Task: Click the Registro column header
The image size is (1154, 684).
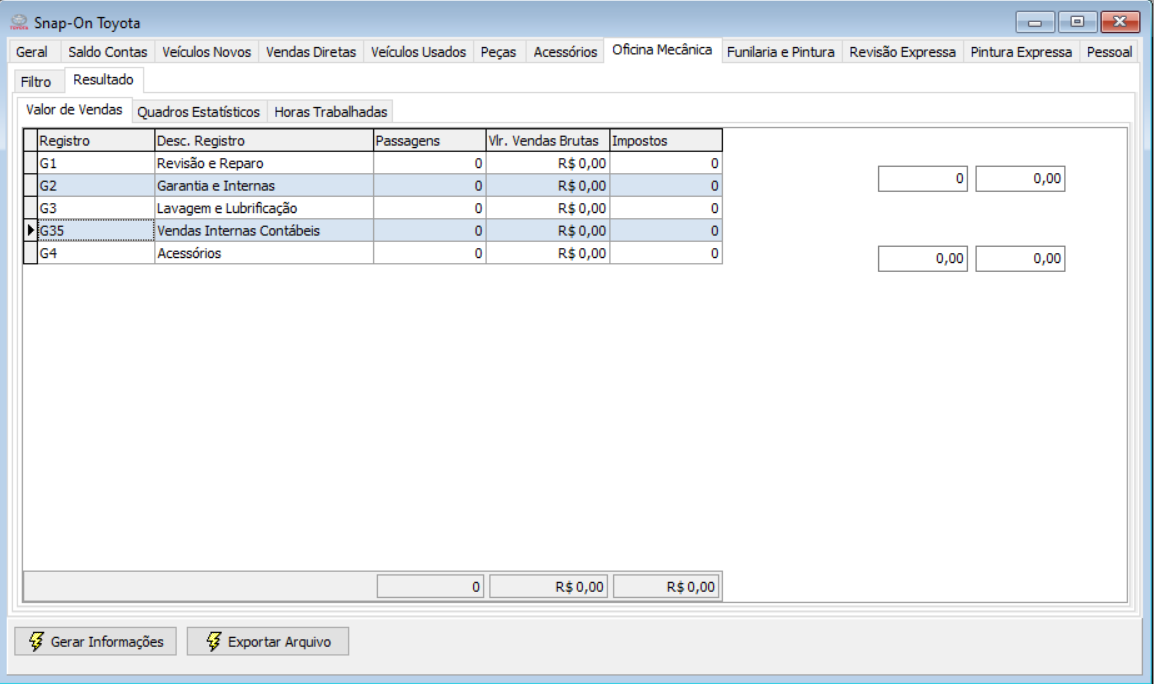Action: 96,141
